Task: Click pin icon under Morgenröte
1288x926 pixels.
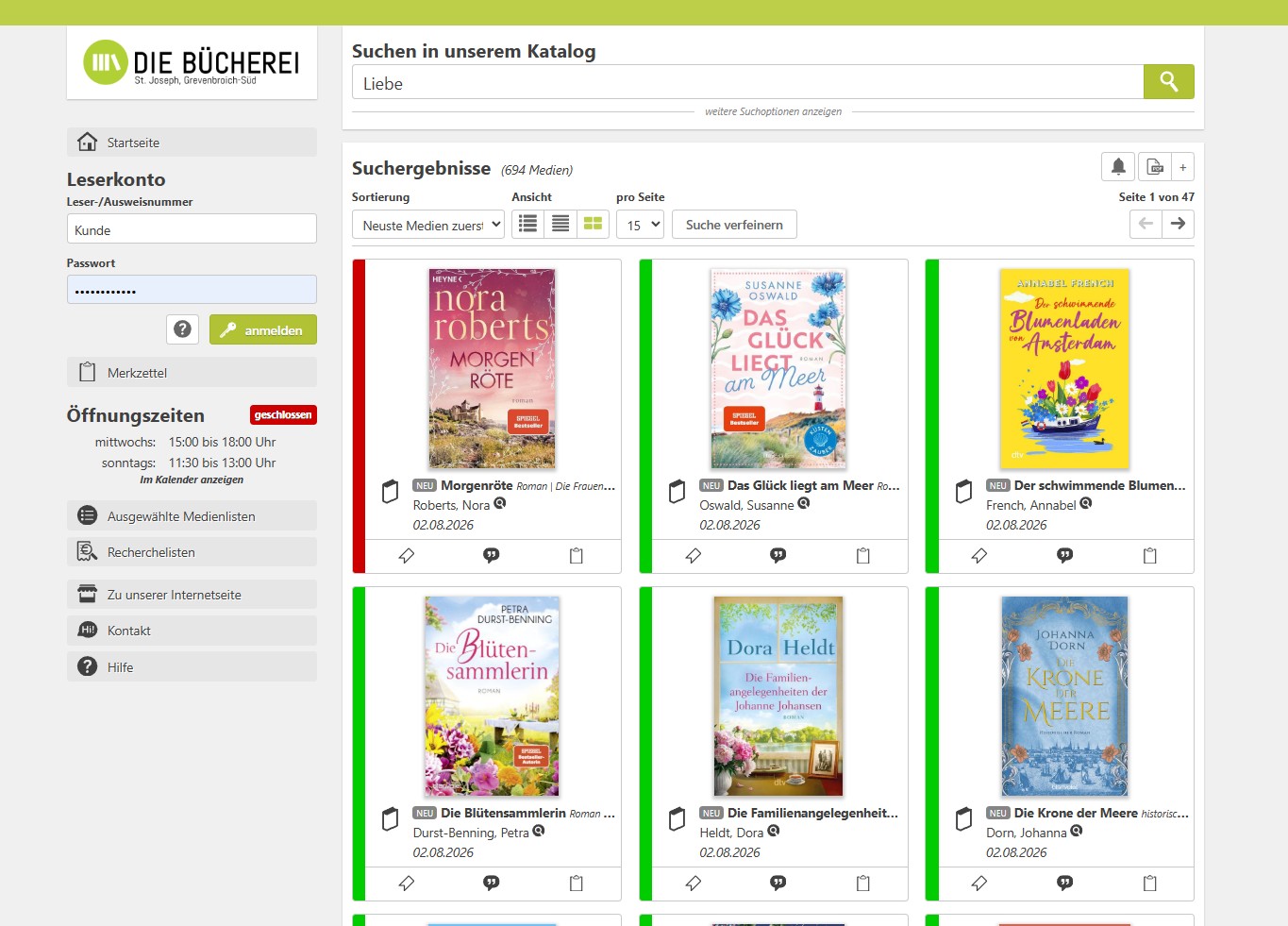Action: (407, 556)
